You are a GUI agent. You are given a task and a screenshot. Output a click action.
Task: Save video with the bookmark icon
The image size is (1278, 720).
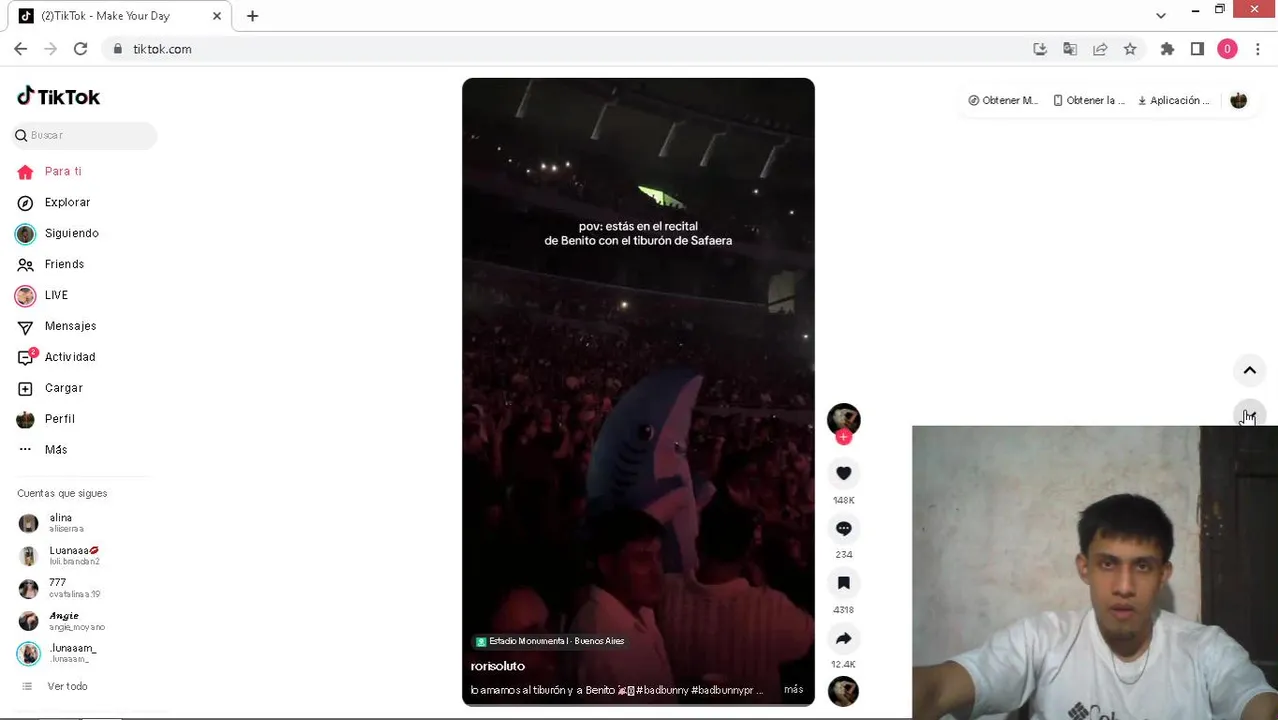tap(843, 583)
